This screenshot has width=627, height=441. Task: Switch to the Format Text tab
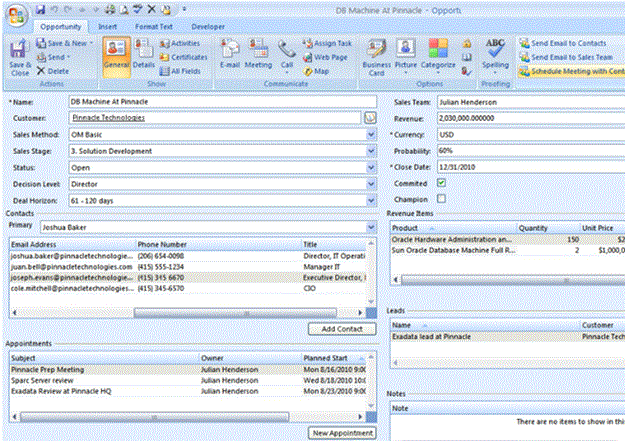pyautogui.click(x=154, y=27)
